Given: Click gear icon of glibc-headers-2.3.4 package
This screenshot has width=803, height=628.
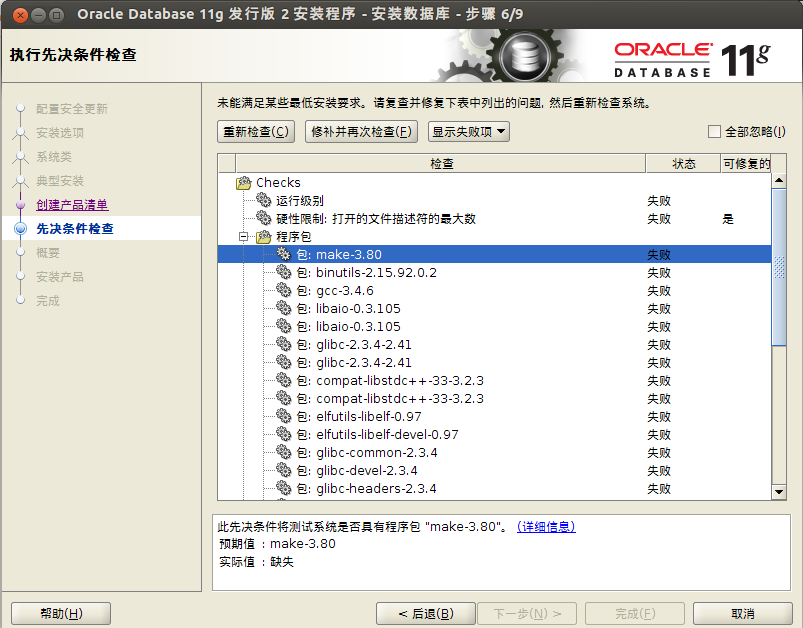Looking at the screenshot, I should click(x=284, y=488).
